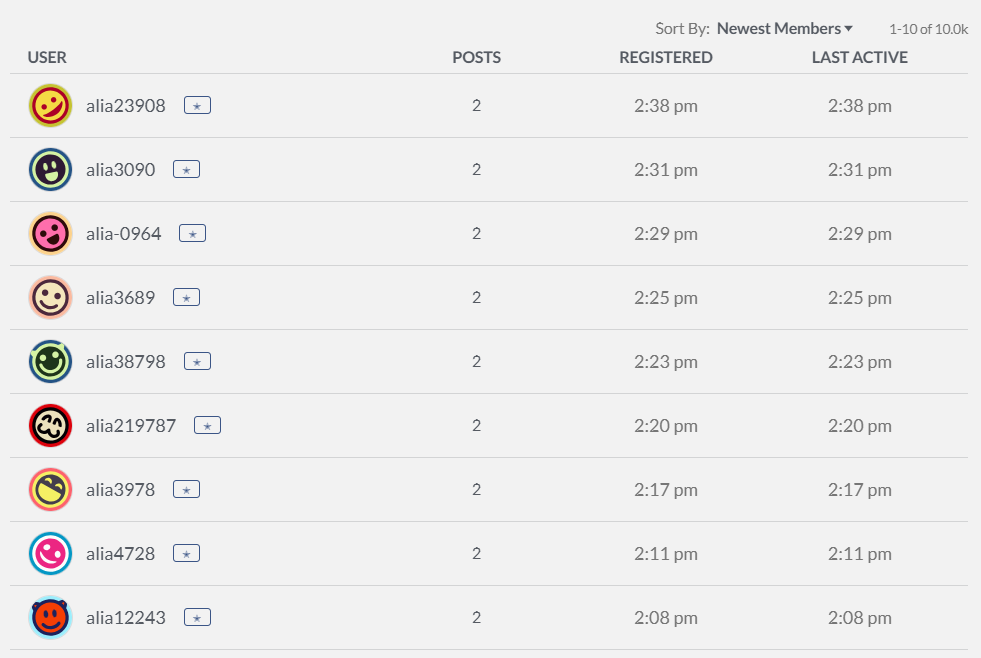Click the star badge beside alia3090

(x=186, y=170)
